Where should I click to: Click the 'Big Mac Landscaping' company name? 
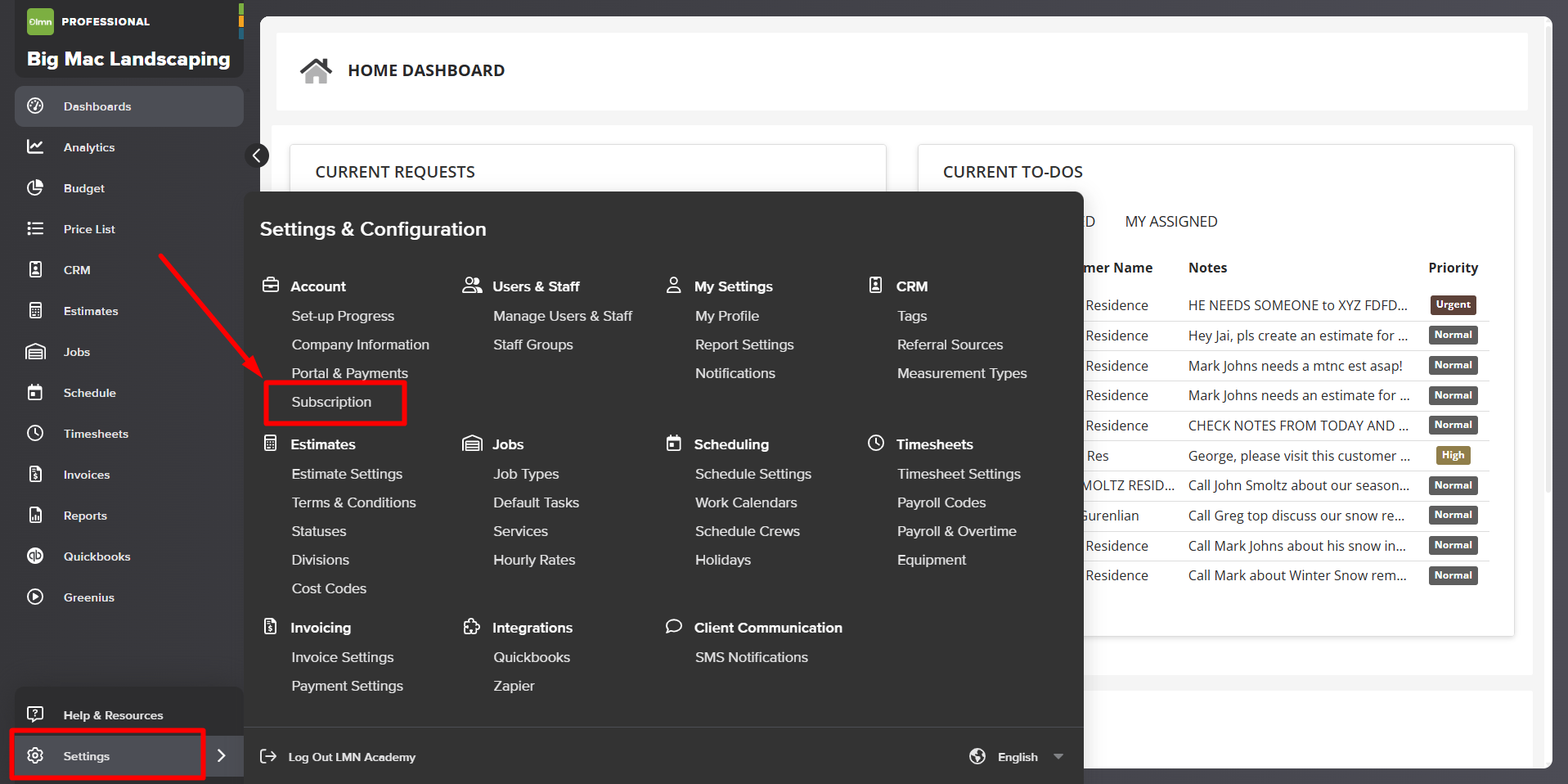pos(128,59)
